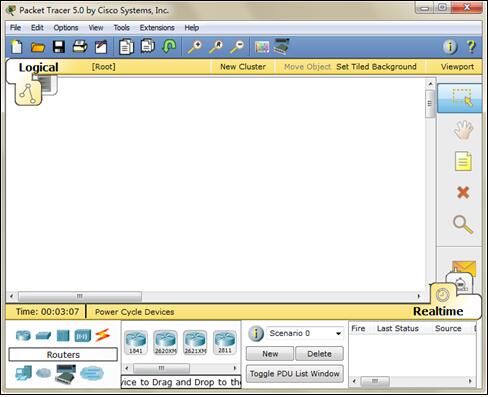Select the Delete tool red X
This screenshot has width=490, height=397.
click(x=463, y=192)
